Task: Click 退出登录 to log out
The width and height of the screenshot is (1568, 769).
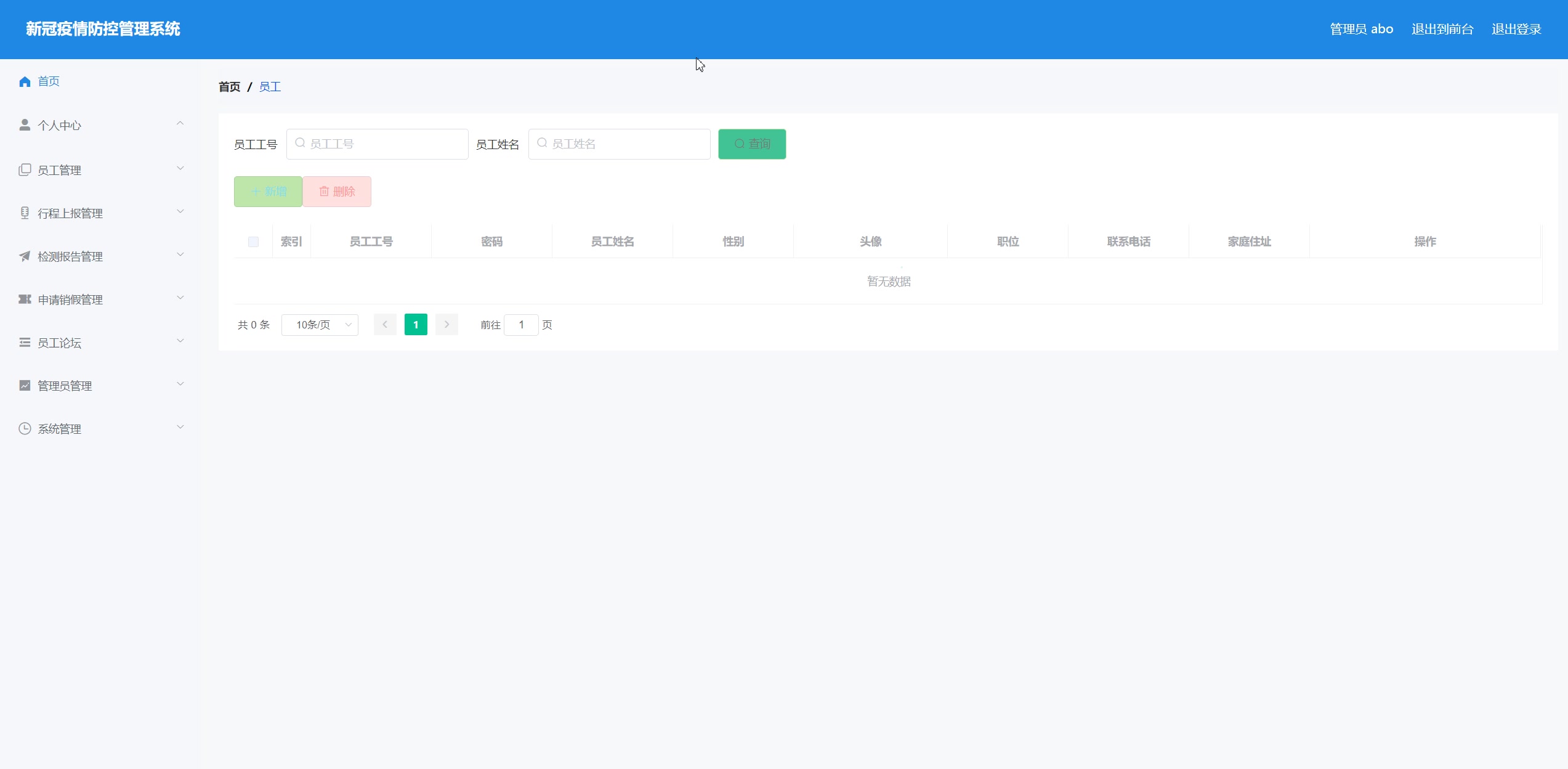Action: coord(1516,29)
